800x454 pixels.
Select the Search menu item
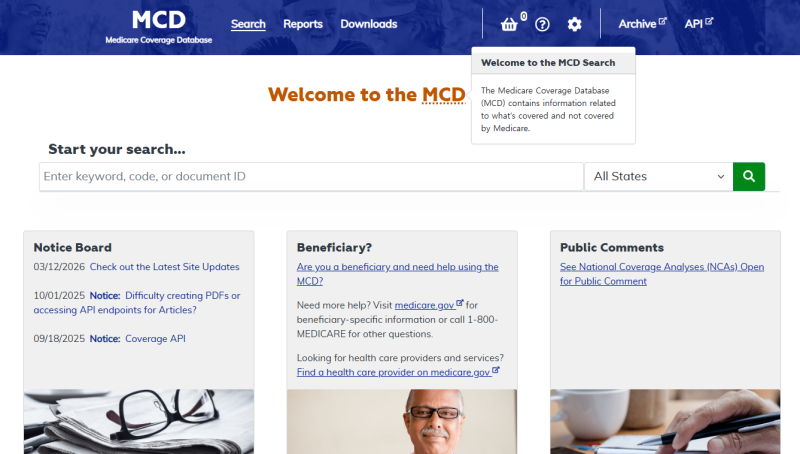point(248,24)
